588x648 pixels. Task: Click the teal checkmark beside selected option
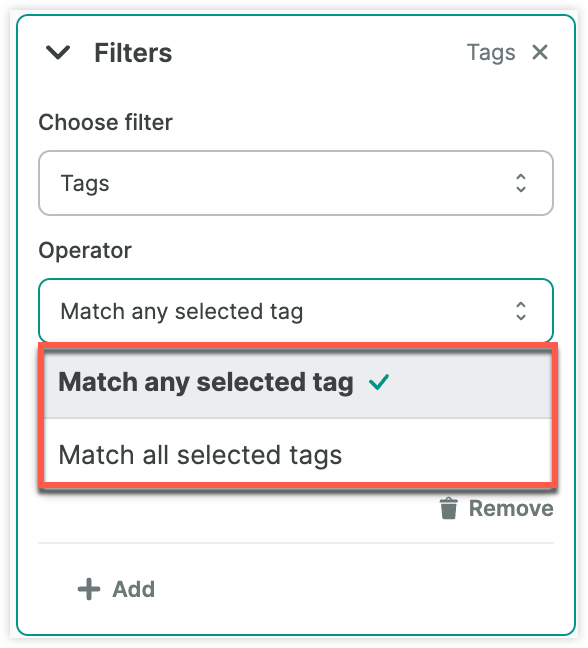379,382
